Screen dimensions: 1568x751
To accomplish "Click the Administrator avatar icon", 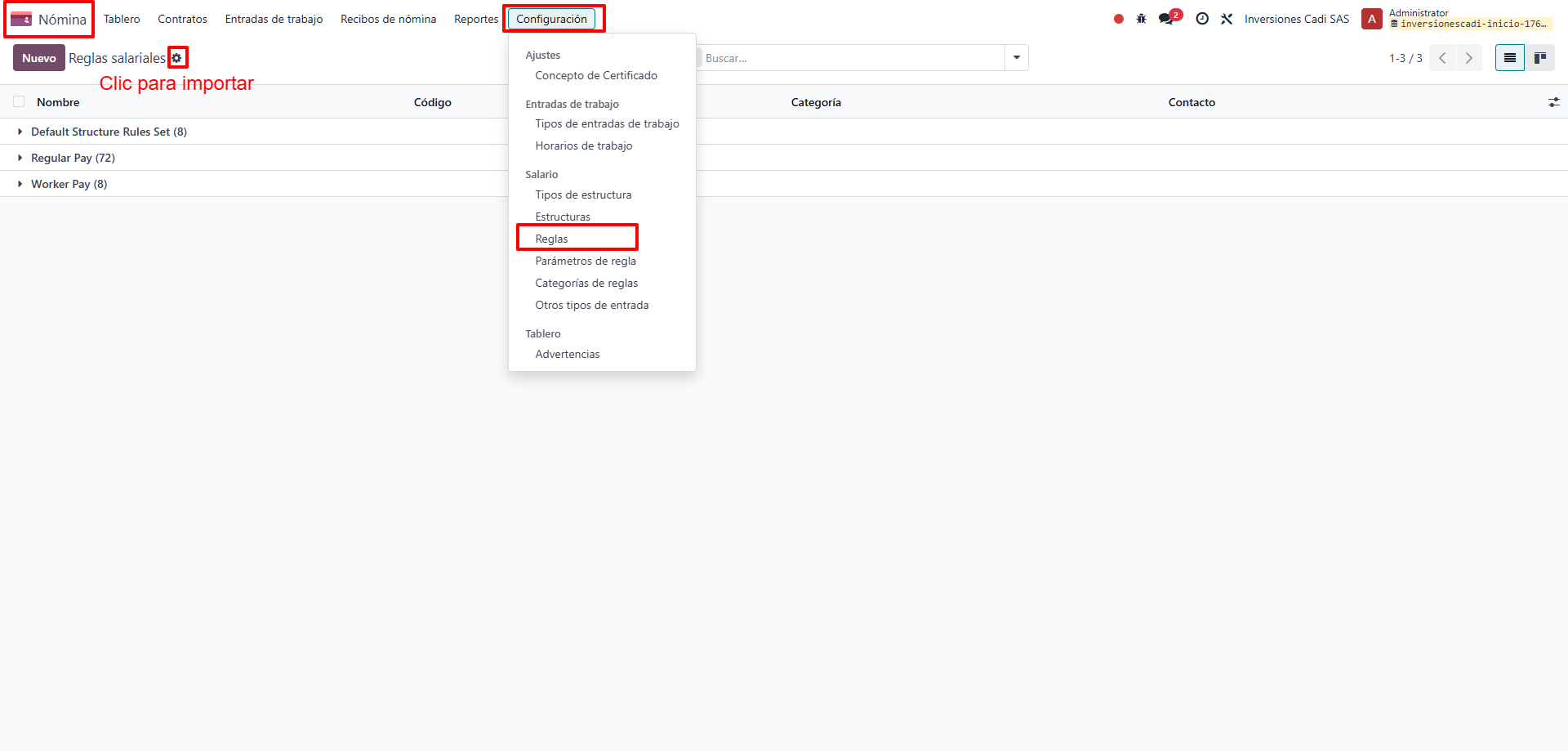I will coord(1372,19).
